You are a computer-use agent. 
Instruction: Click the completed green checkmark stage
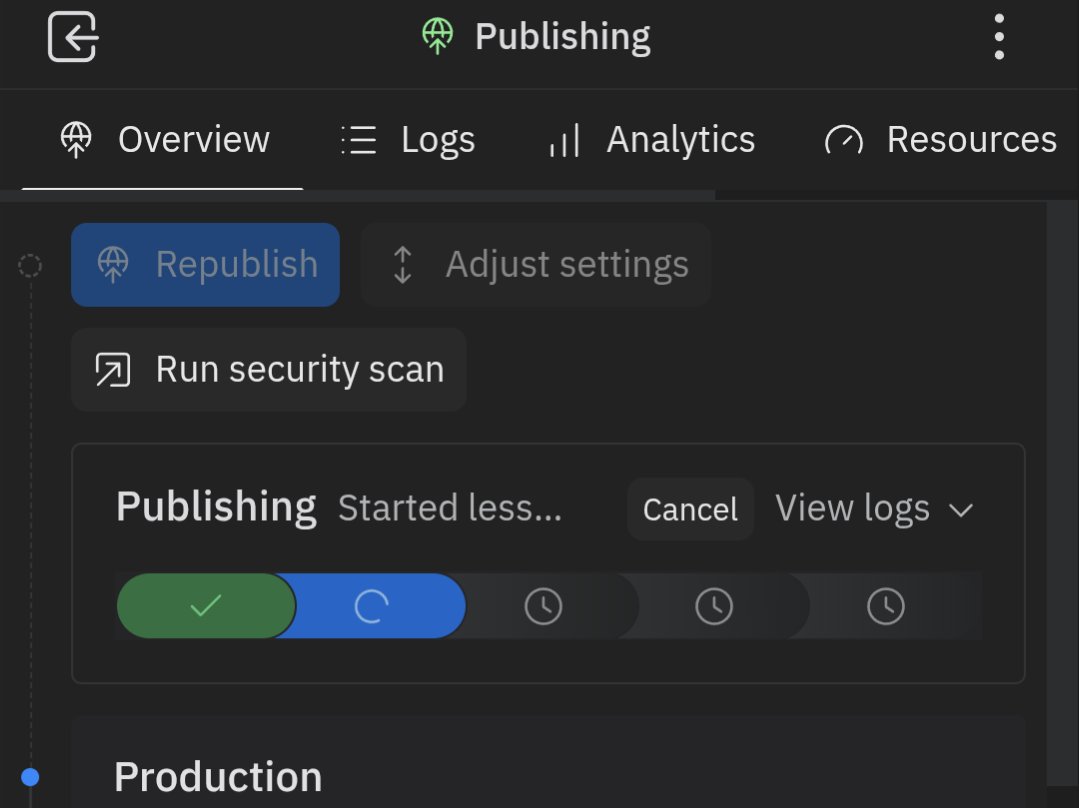(x=206, y=606)
